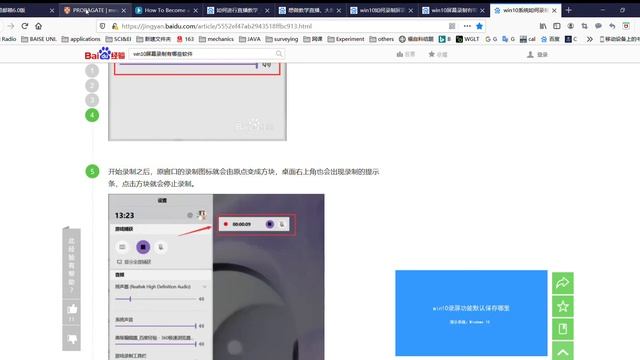Expand the mechanics bookmark folder
This screenshot has height=360, width=640.
click(216, 39)
